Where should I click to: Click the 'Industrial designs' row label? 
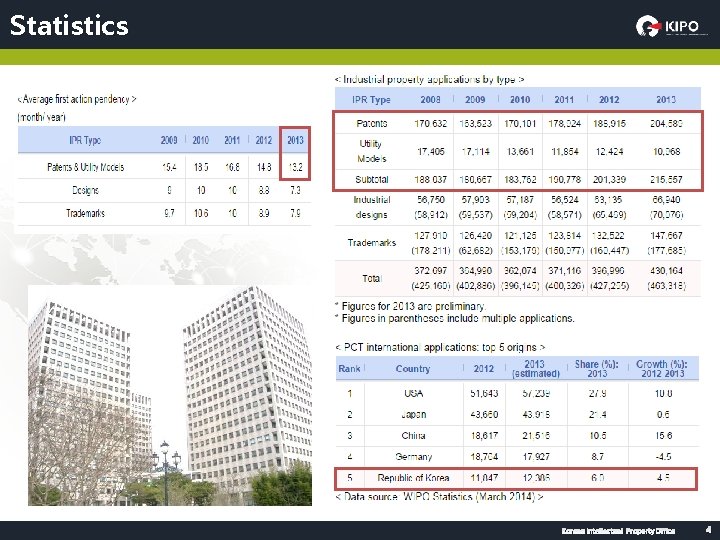[x=371, y=207]
